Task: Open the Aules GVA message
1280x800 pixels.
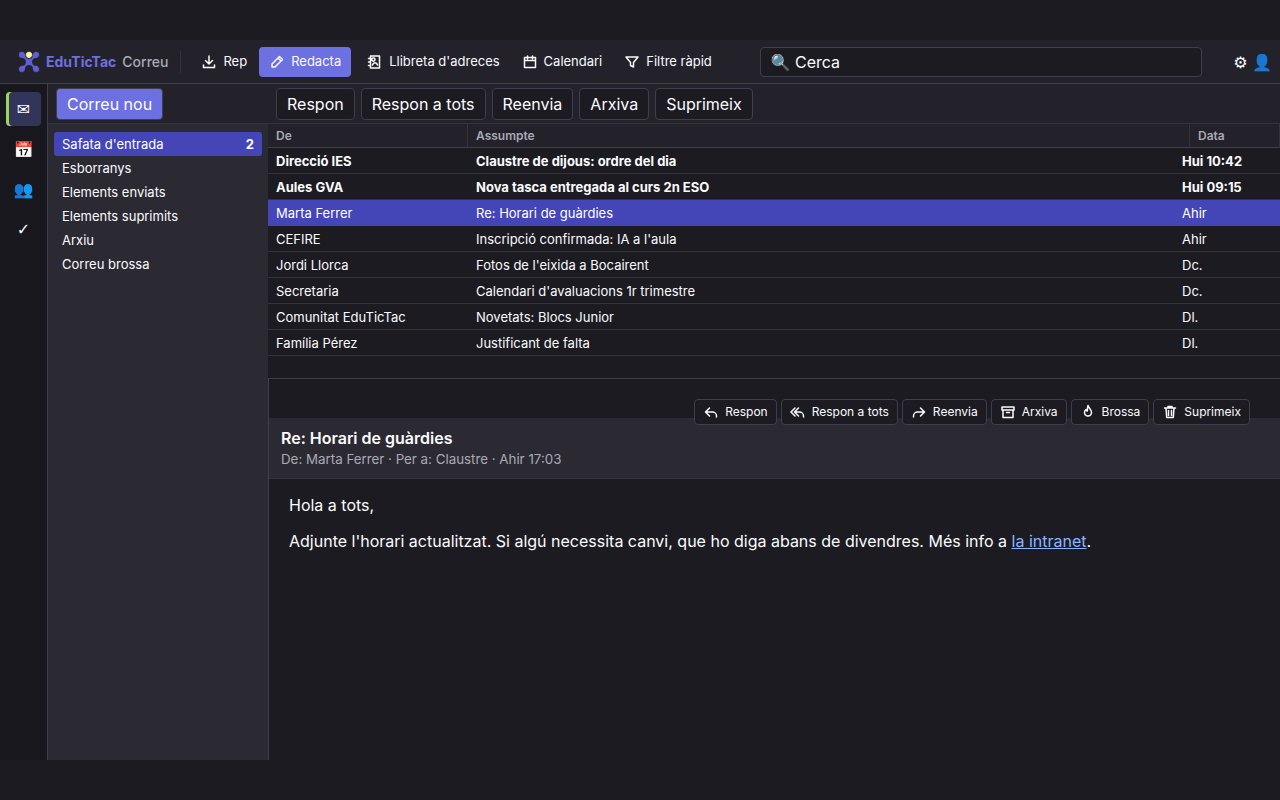Action: click(774, 187)
